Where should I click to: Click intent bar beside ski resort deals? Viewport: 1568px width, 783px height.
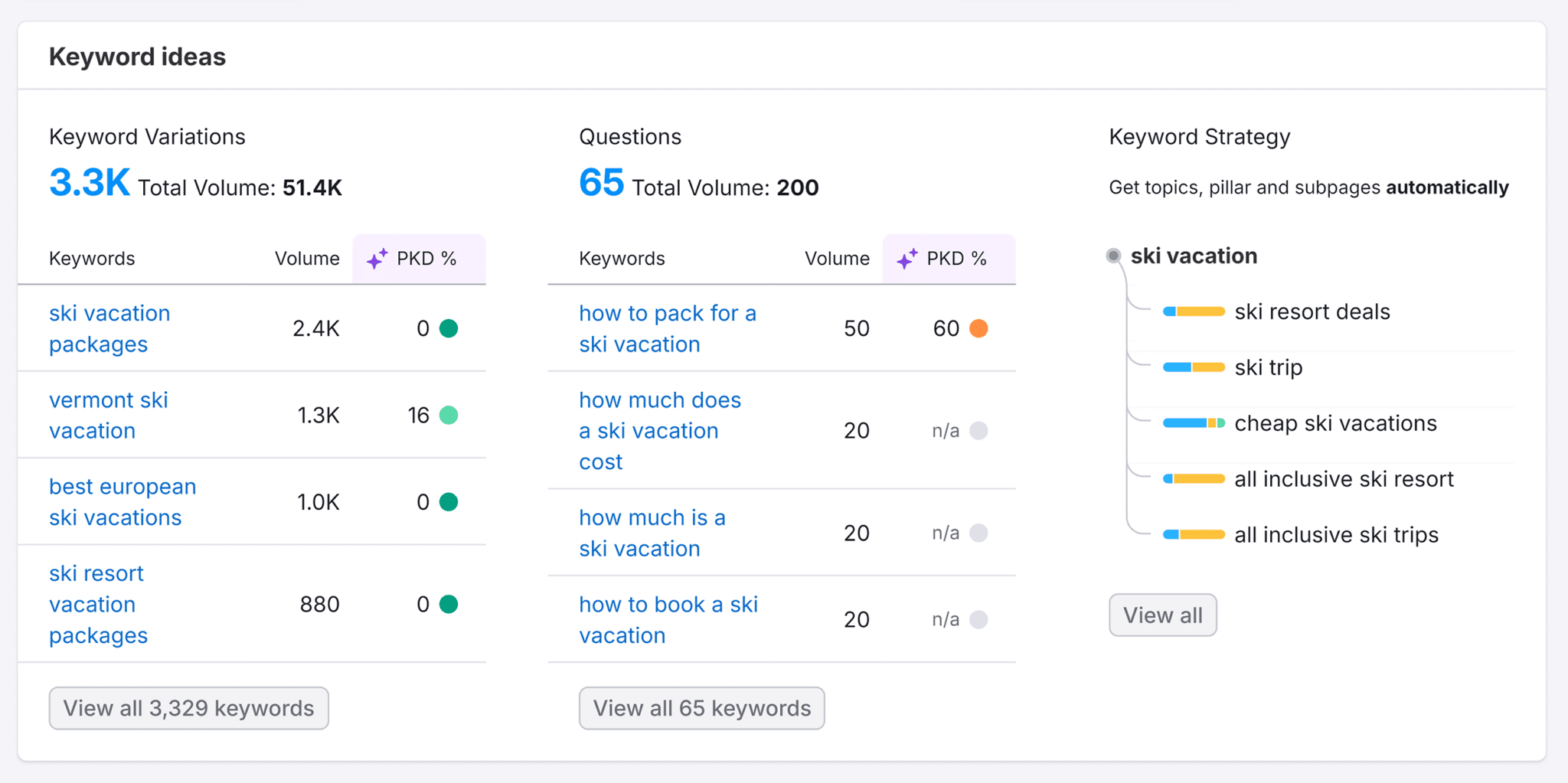click(x=1194, y=312)
